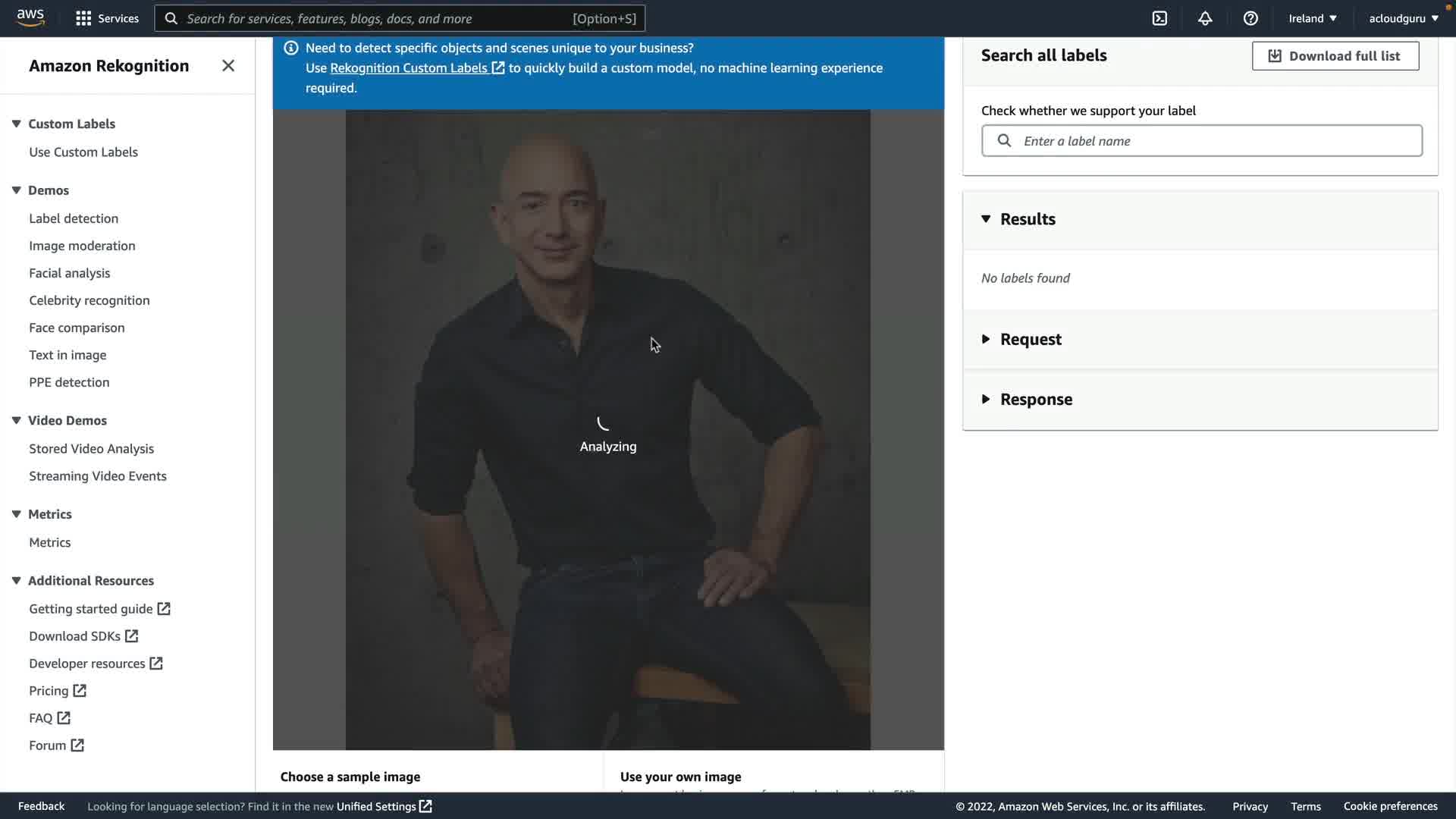Image resolution: width=1456 pixels, height=819 pixels.
Task: Select Facial analysis demo
Action: pyautogui.click(x=70, y=273)
